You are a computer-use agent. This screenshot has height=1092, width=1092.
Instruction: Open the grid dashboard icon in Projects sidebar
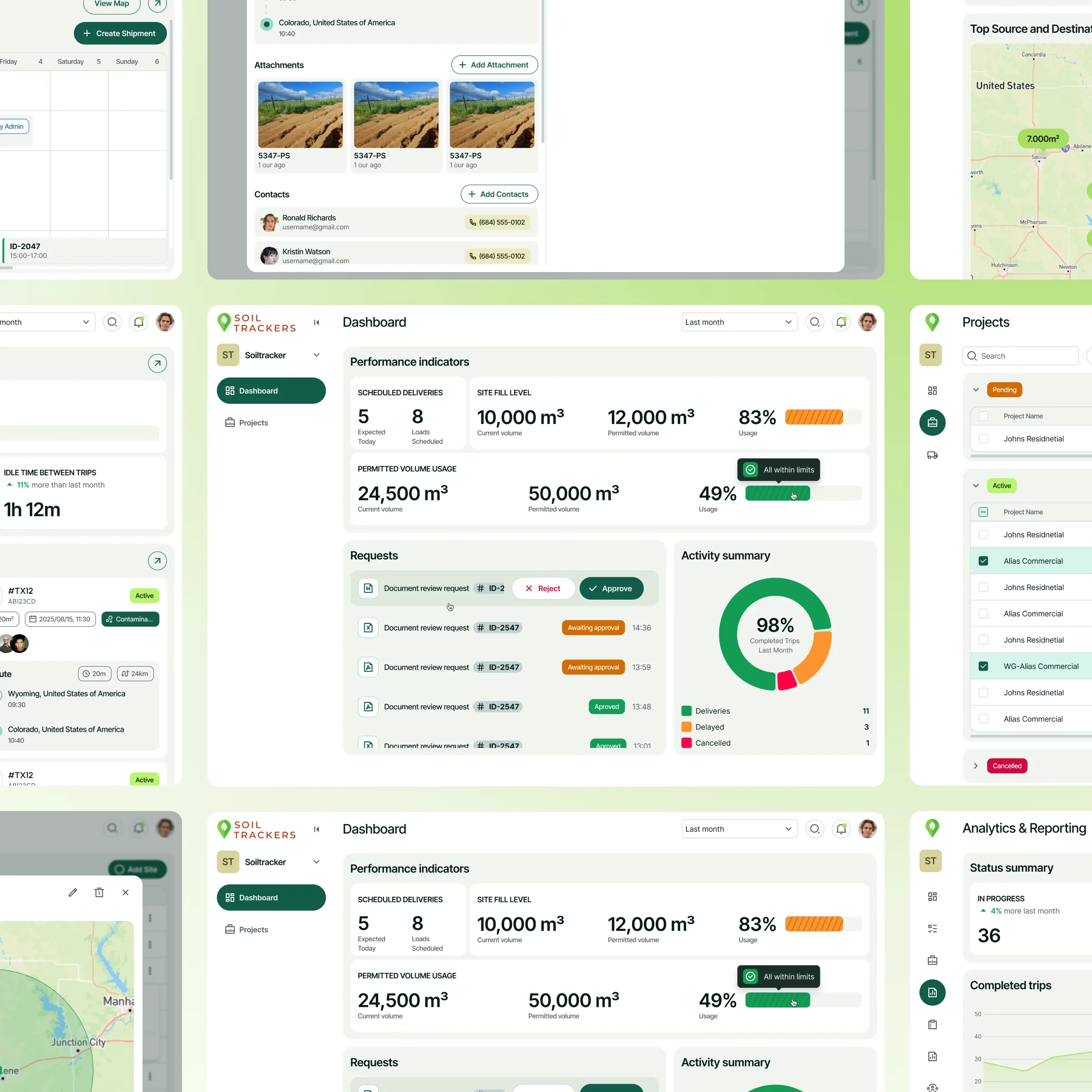pos(933,390)
